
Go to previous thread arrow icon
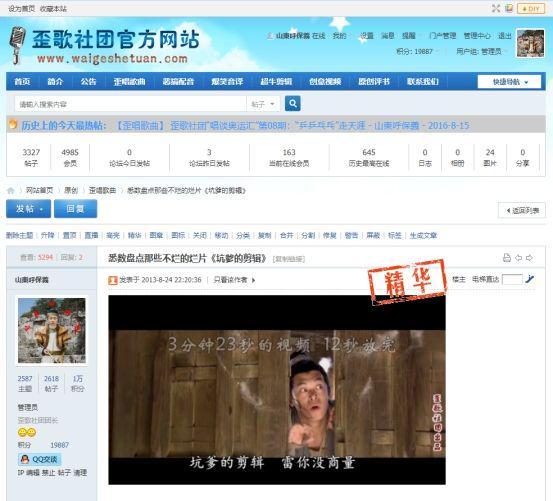518,258
